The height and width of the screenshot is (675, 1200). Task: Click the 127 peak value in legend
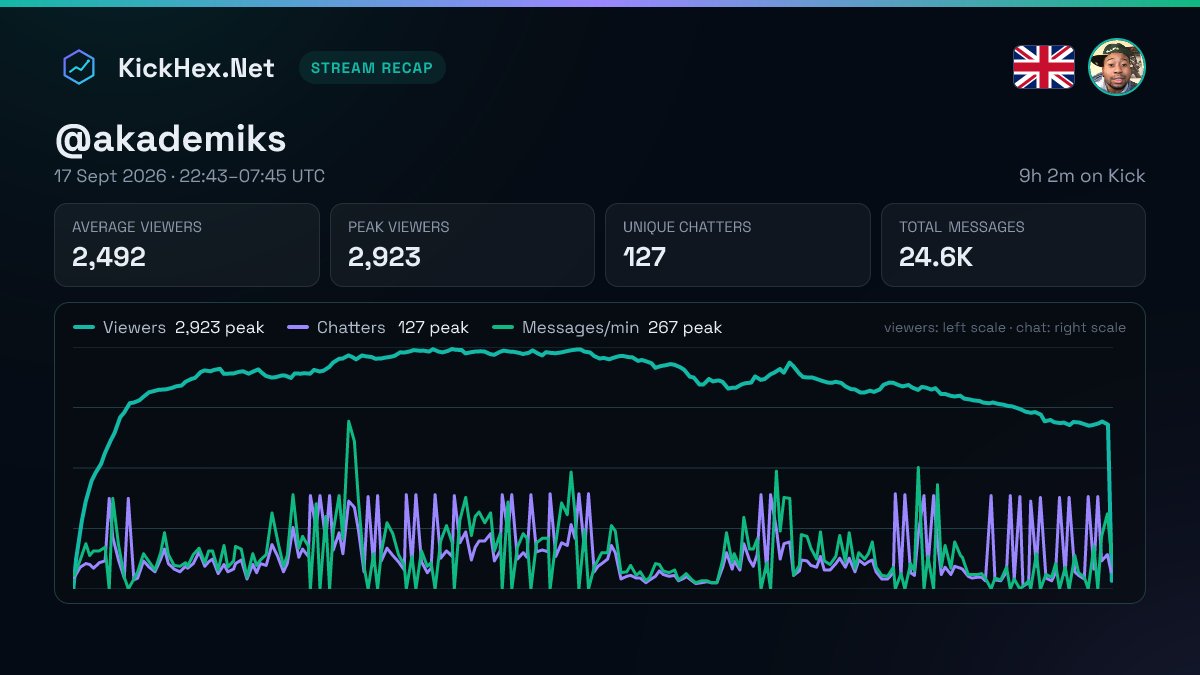click(434, 327)
